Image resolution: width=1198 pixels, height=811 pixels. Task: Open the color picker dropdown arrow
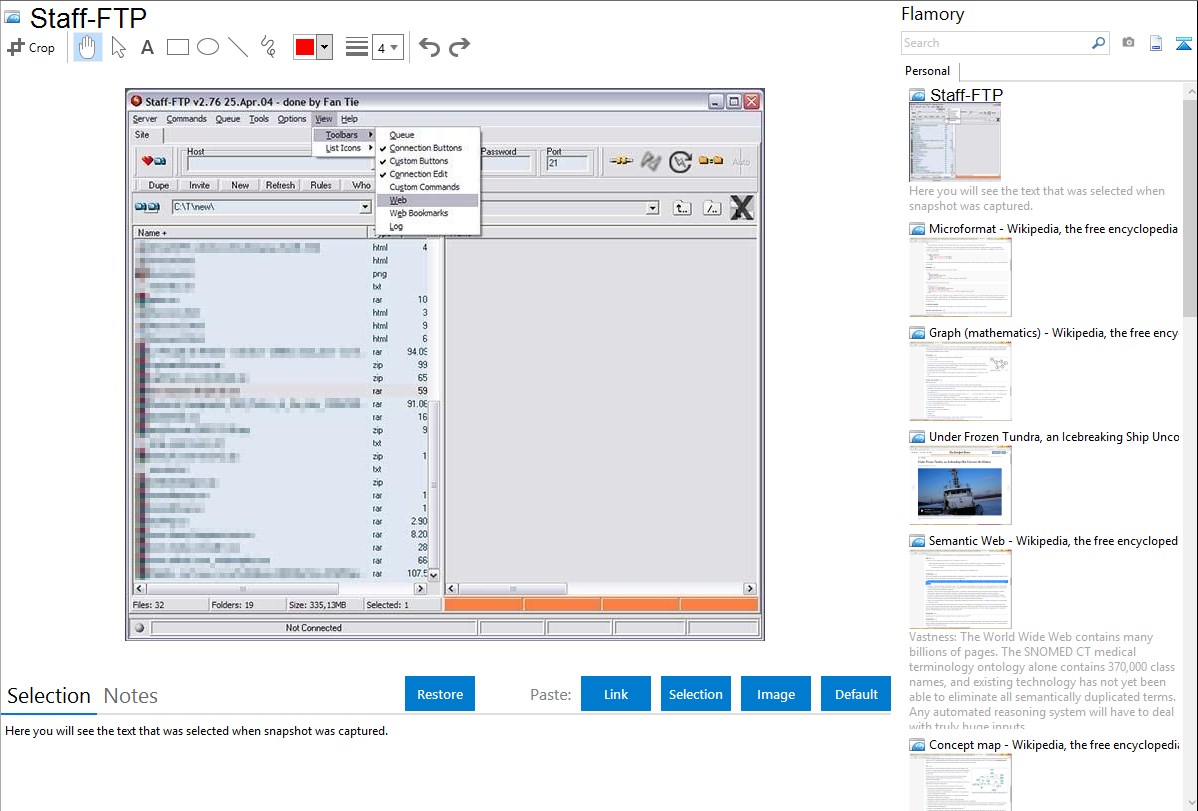coord(325,47)
